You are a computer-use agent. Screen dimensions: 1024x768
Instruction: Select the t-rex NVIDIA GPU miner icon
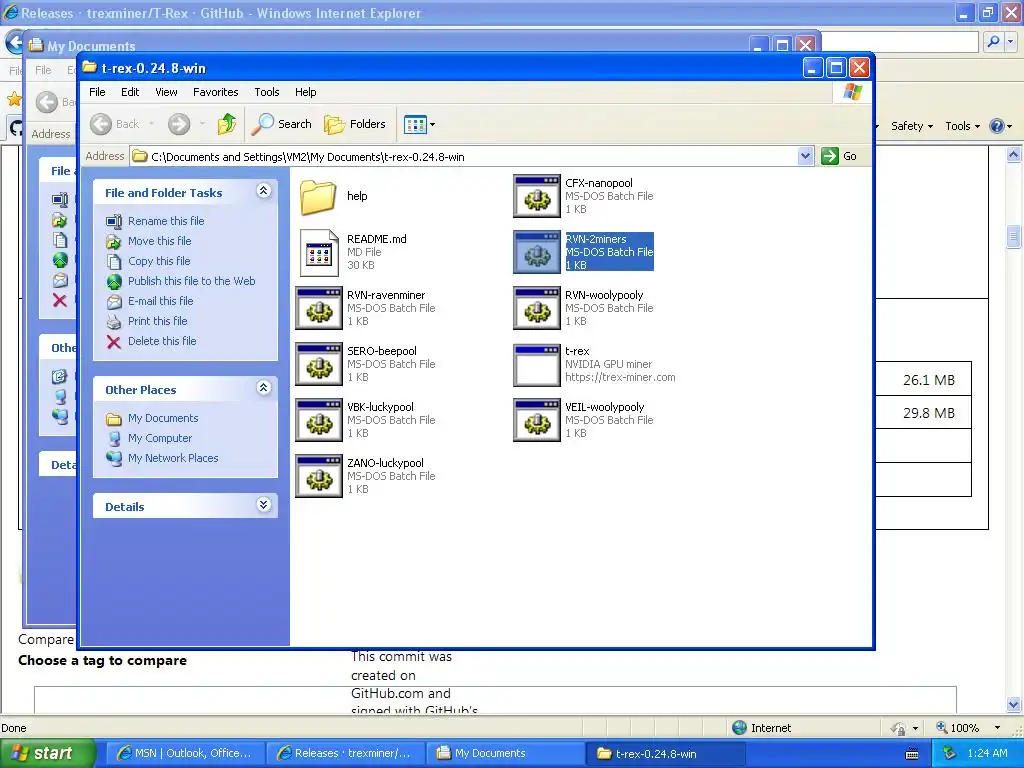pyautogui.click(x=537, y=364)
